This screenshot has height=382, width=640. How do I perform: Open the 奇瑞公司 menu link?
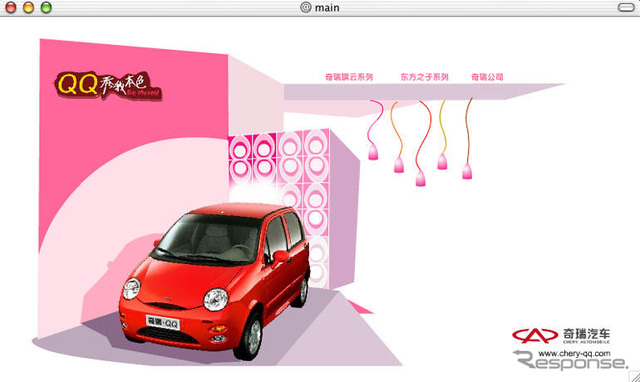(487, 77)
